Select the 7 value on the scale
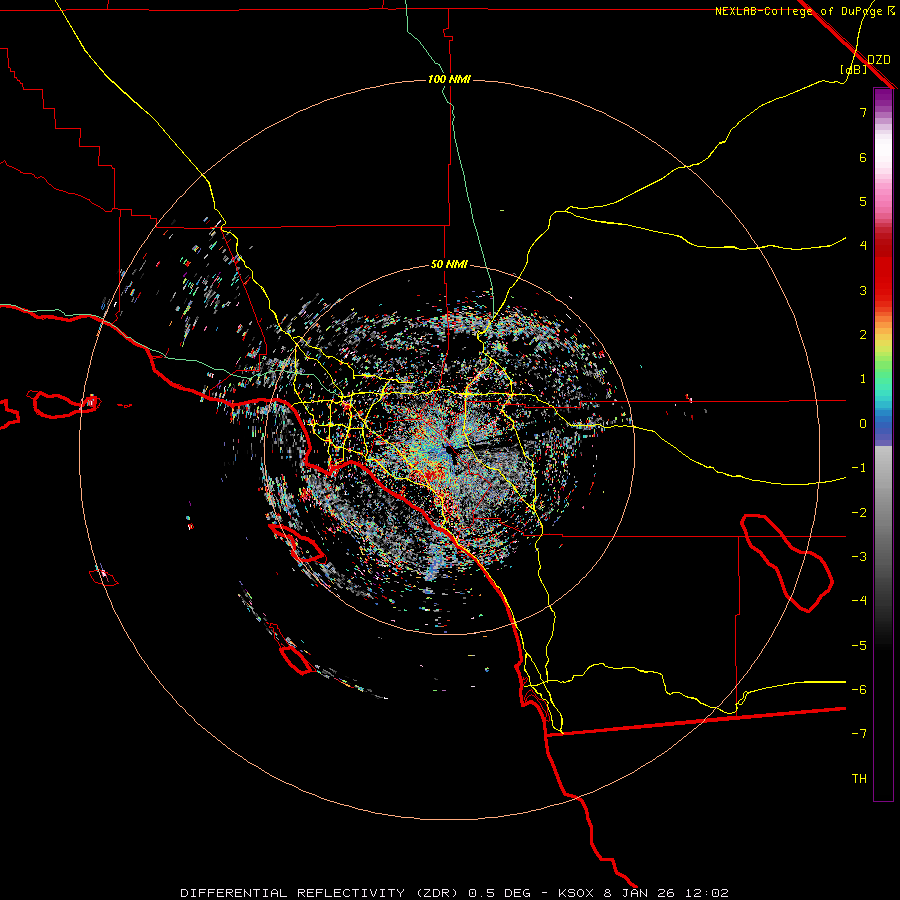 (863, 112)
